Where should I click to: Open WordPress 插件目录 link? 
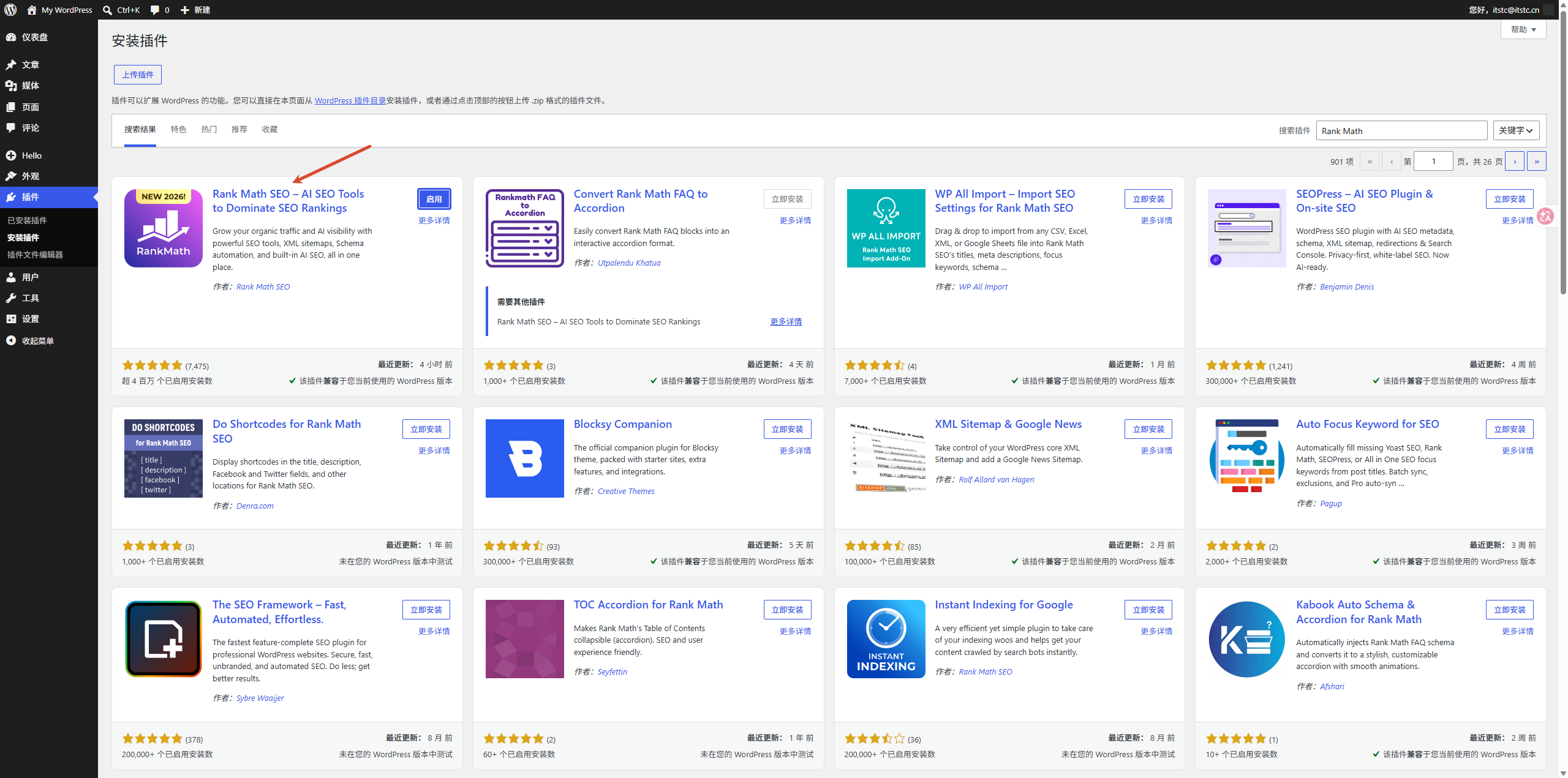[x=350, y=100]
